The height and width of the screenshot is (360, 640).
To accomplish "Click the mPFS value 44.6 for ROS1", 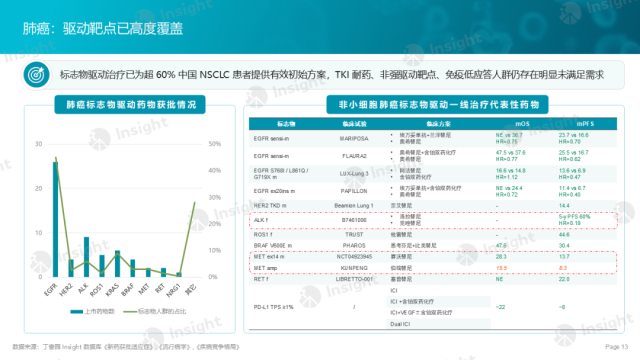I will (x=564, y=235).
